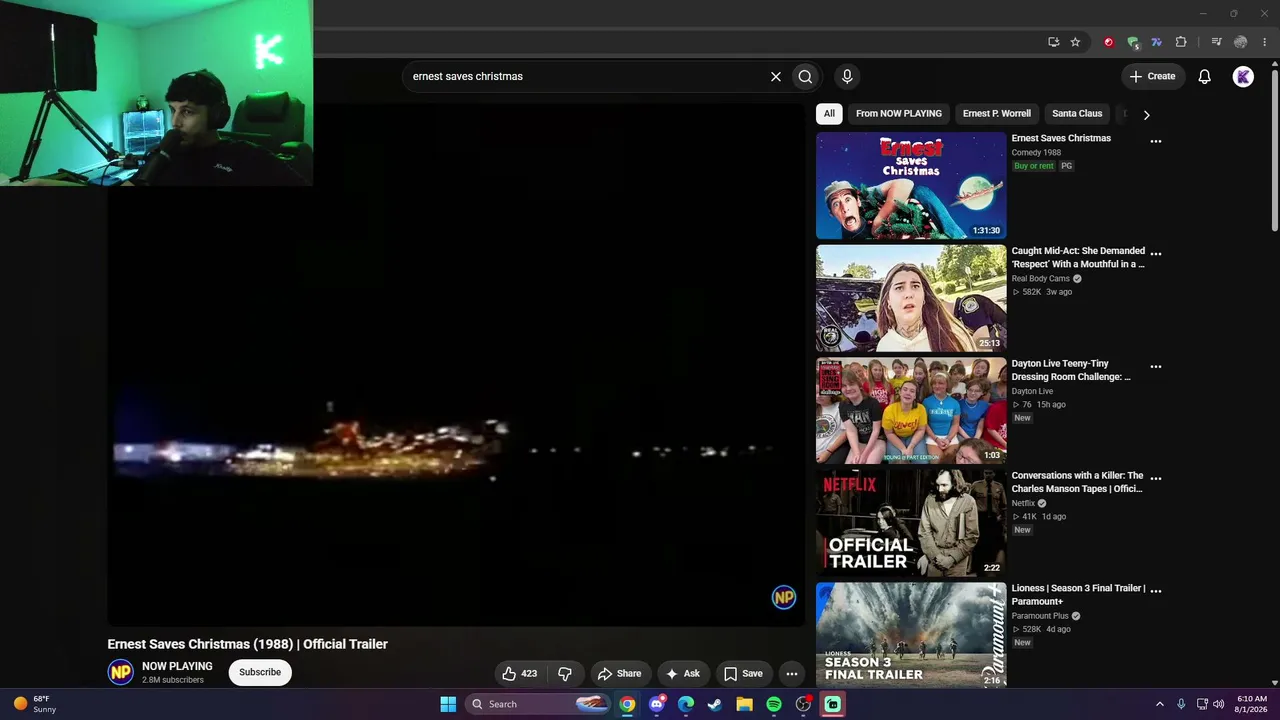Image resolution: width=1280 pixels, height=720 pixels.
Task: Open the Ernest Saves Christmas movie thumbnail
Action: click(911, 185)
